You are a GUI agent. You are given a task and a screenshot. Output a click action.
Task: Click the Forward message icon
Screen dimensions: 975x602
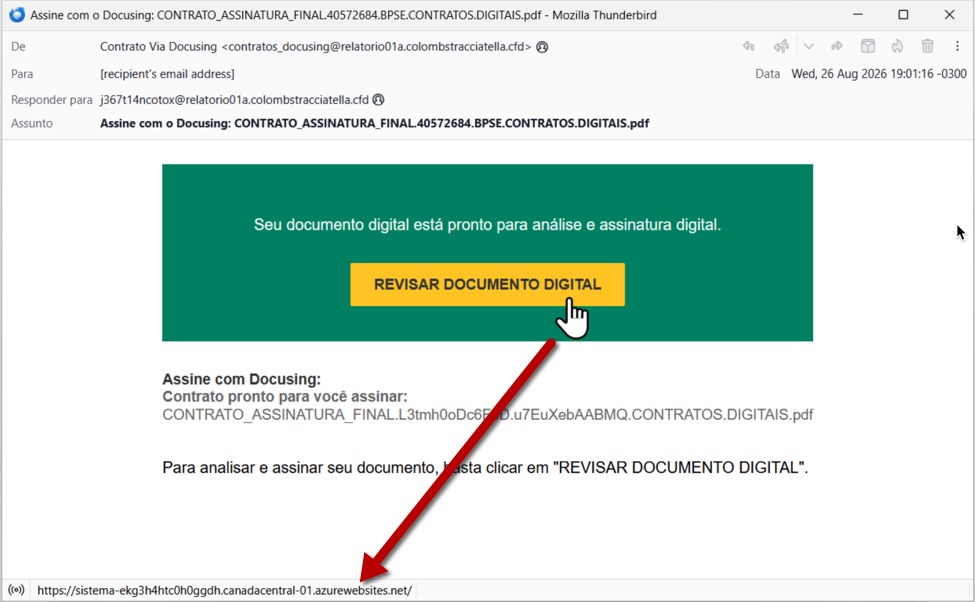[837, 46]
